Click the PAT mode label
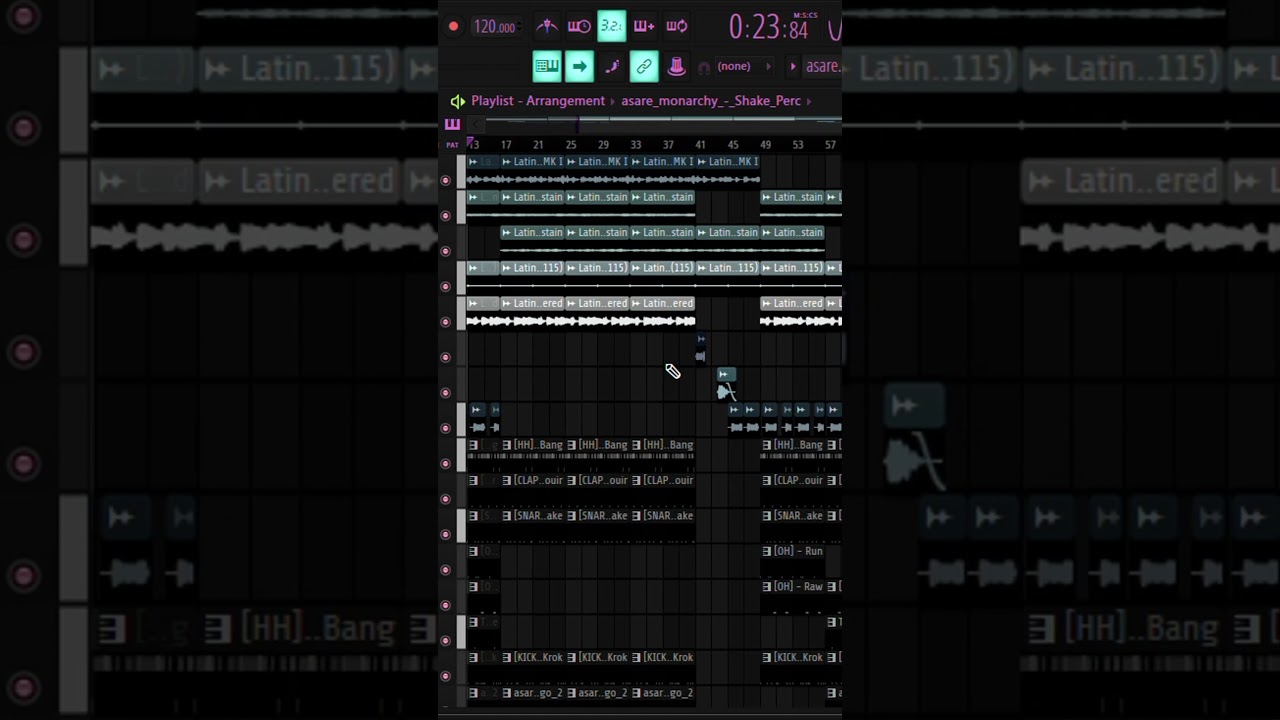 [x=452, y=145]
